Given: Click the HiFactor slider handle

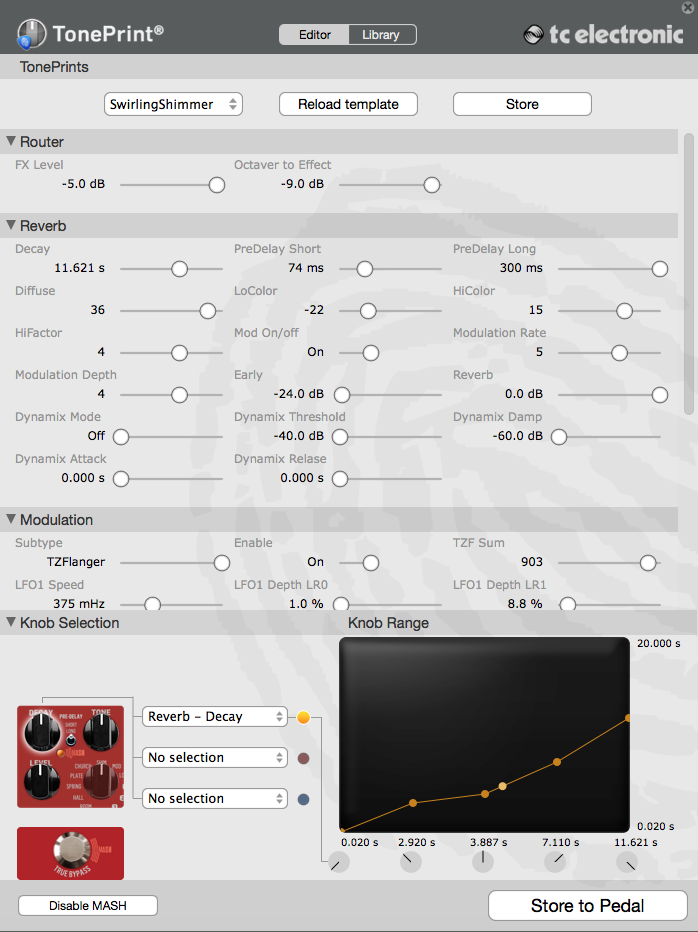Looking at the screenshot, I should 179,353.
